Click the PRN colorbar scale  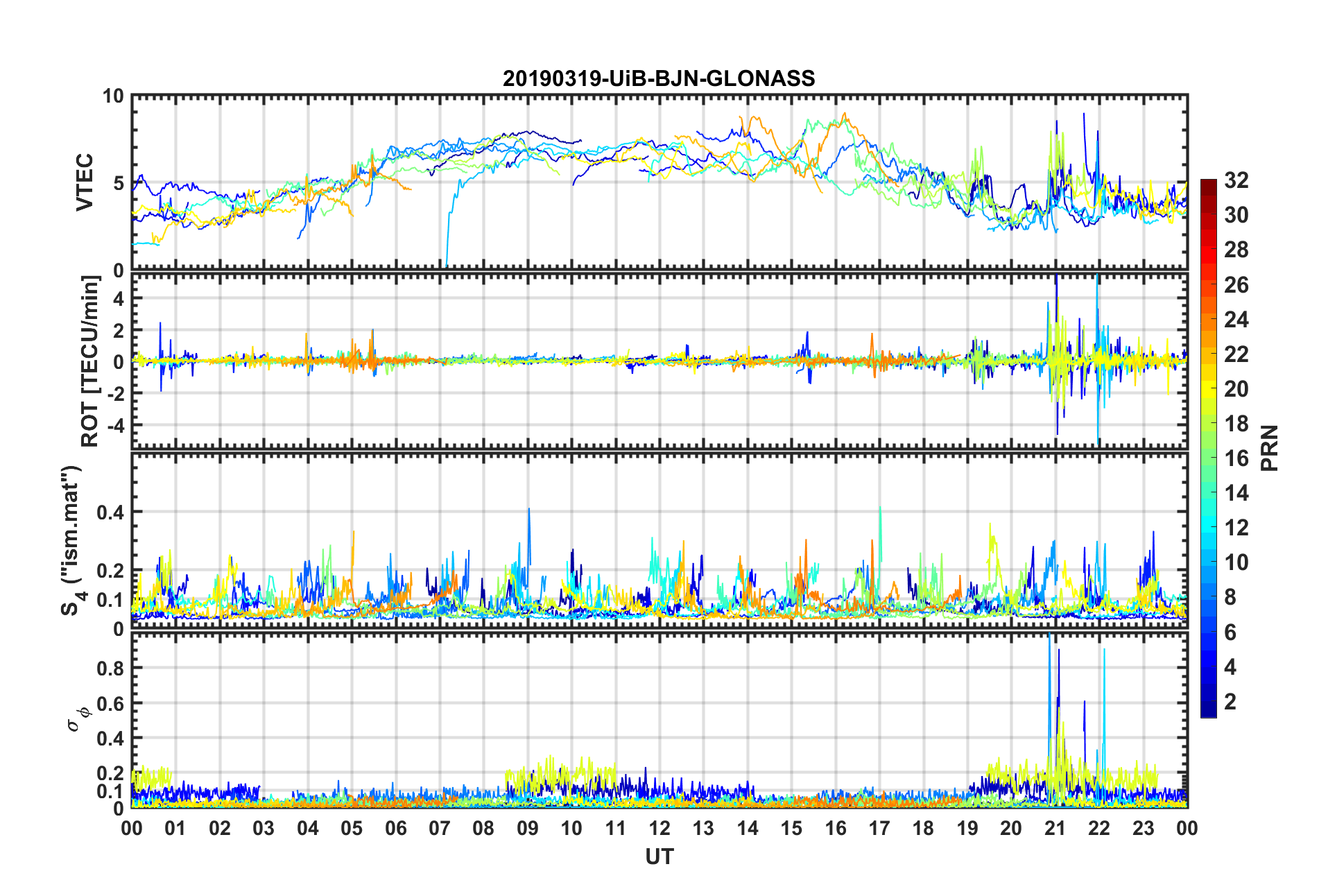1209,448
